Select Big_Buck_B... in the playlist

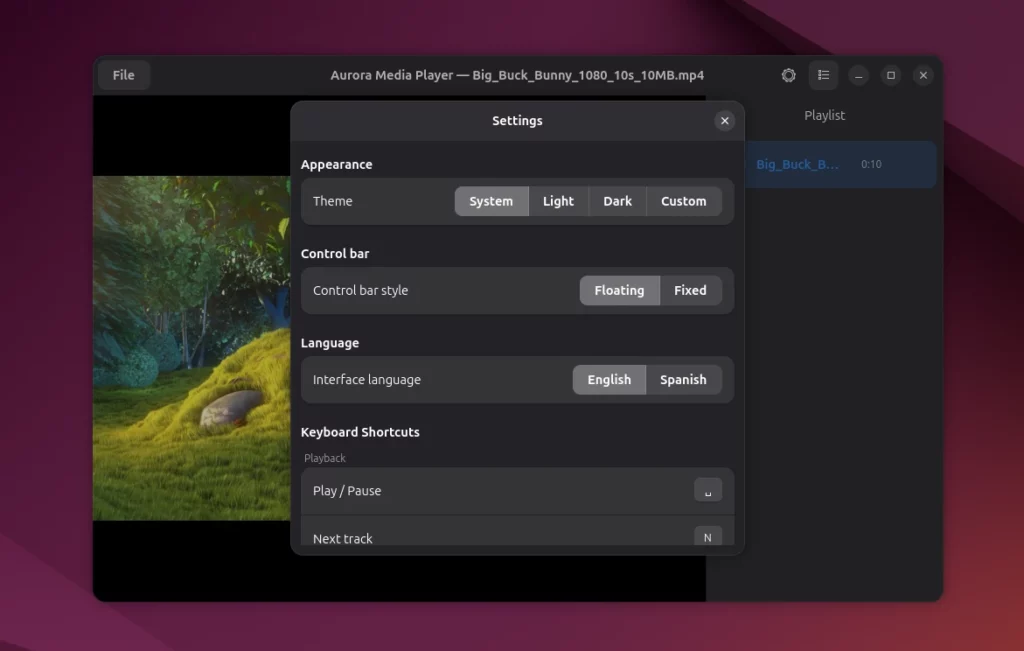coord(840,164)
